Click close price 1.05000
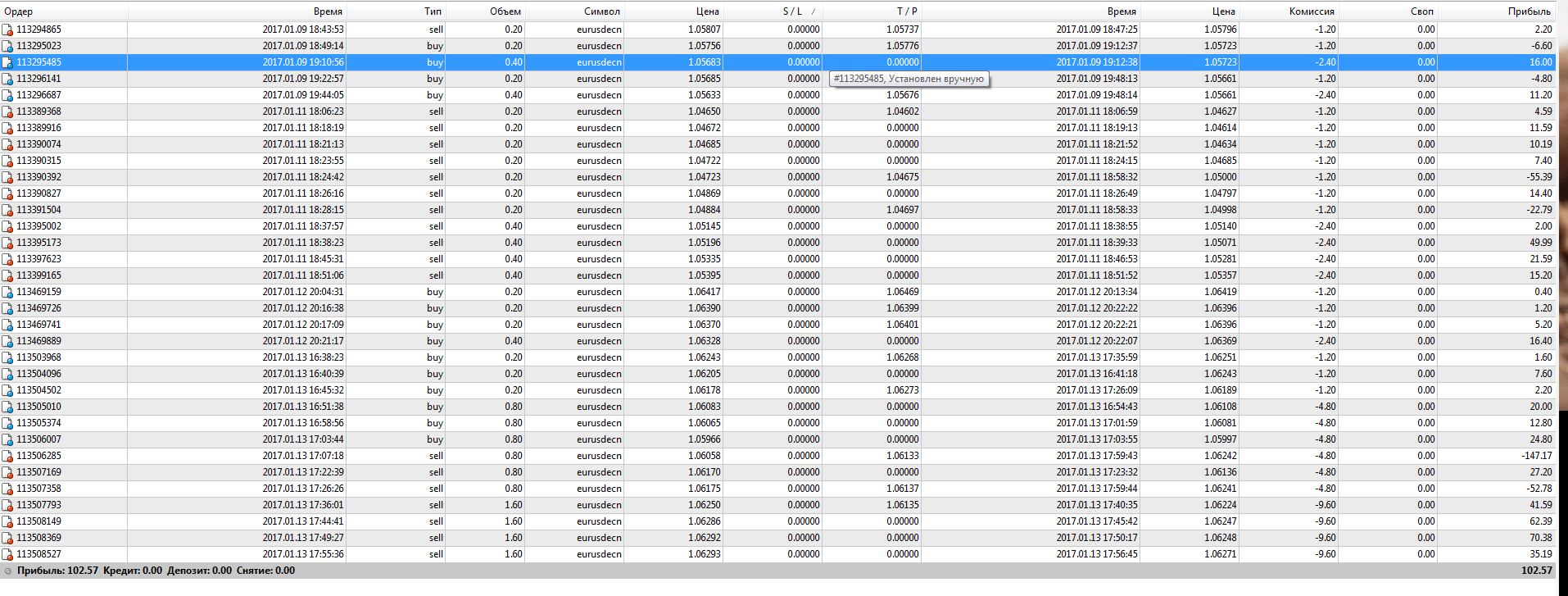Viewport: 1568px width, 596px height. point(1221,177)
